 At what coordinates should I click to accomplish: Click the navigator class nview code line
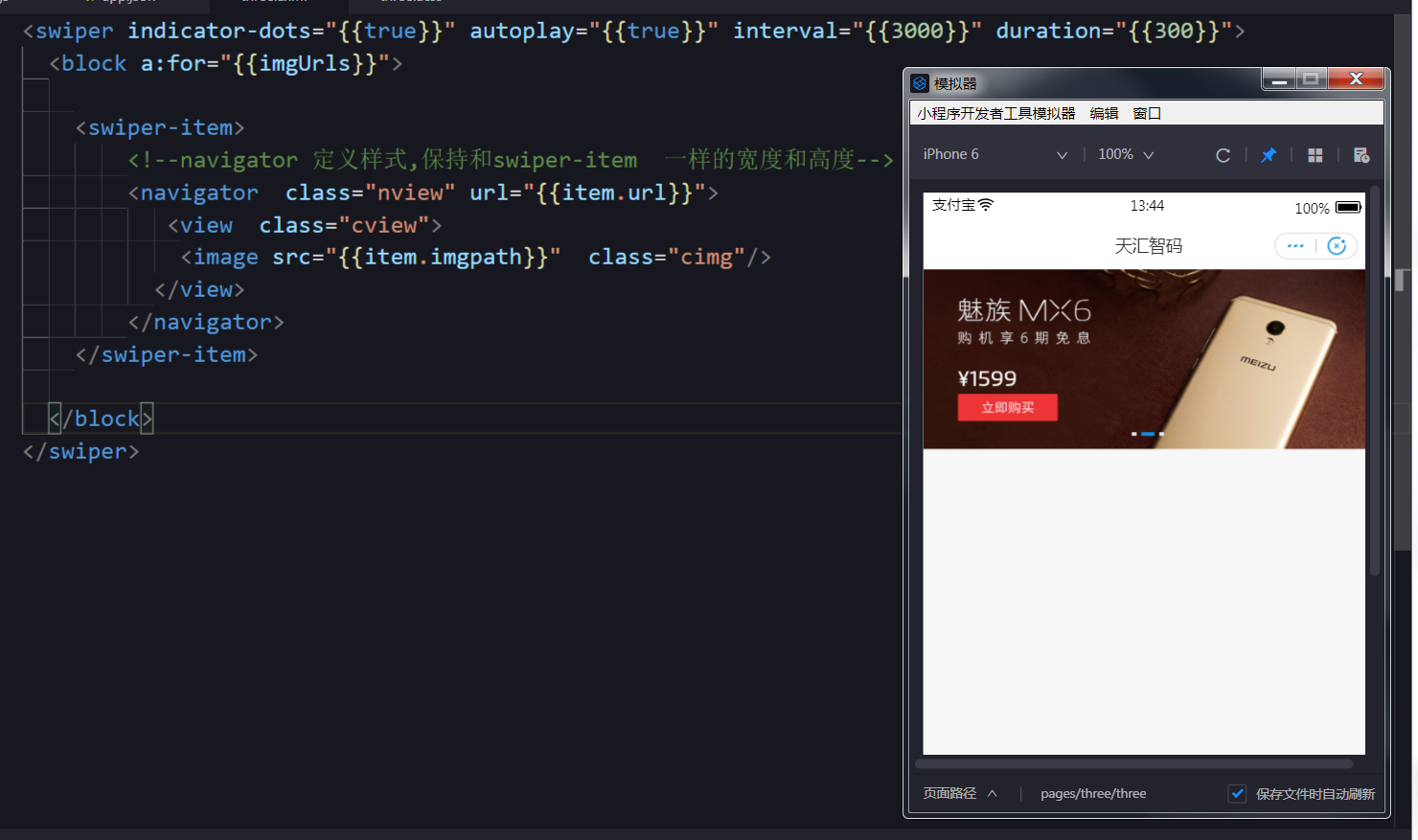coord(423,193)
